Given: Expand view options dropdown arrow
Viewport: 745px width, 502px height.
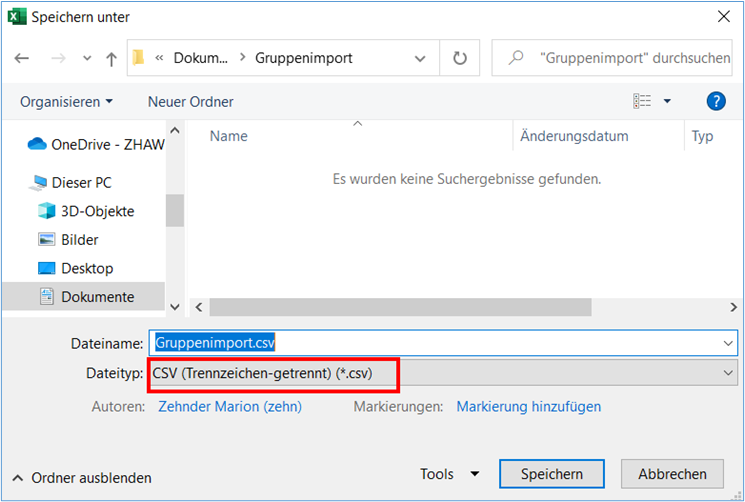Looking at the screenshot, I should click(x=667, y=101).
